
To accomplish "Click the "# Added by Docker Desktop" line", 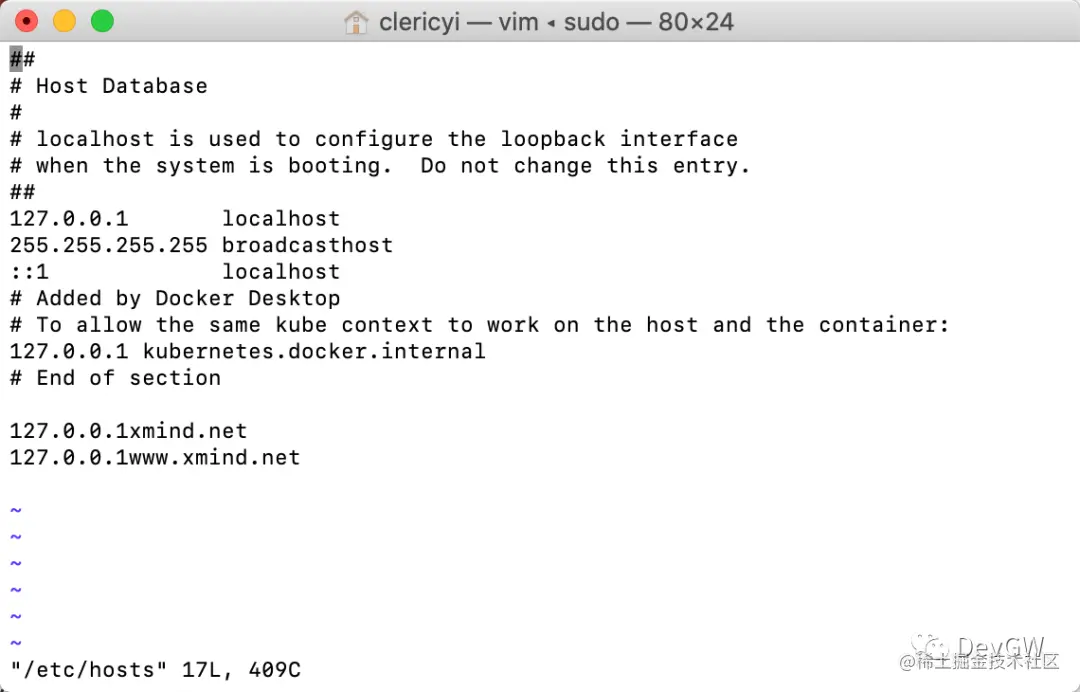I will pyautogui.click(x=175, y=298).
